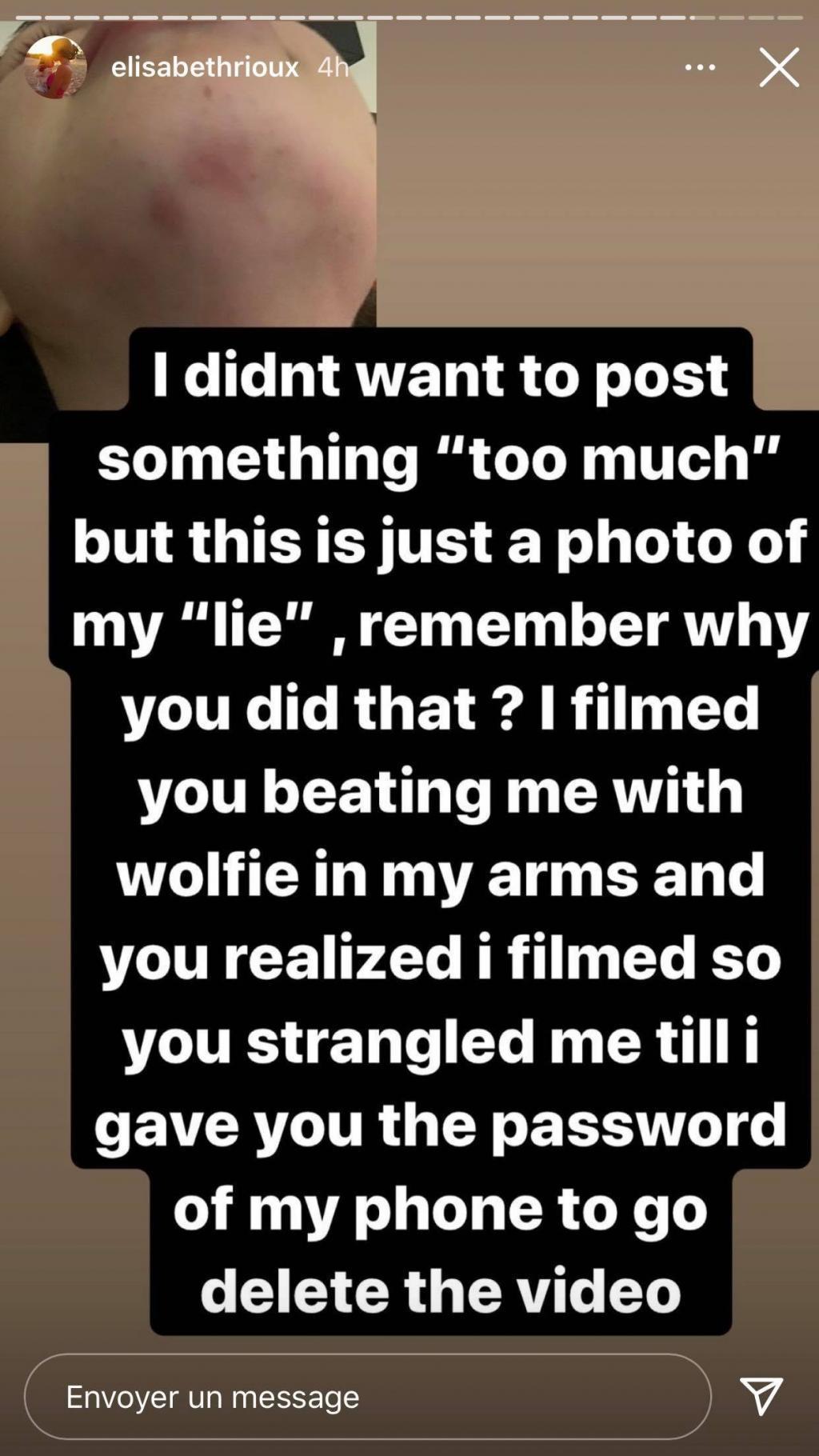Tap the line "but this is just a photo of"

441,541
